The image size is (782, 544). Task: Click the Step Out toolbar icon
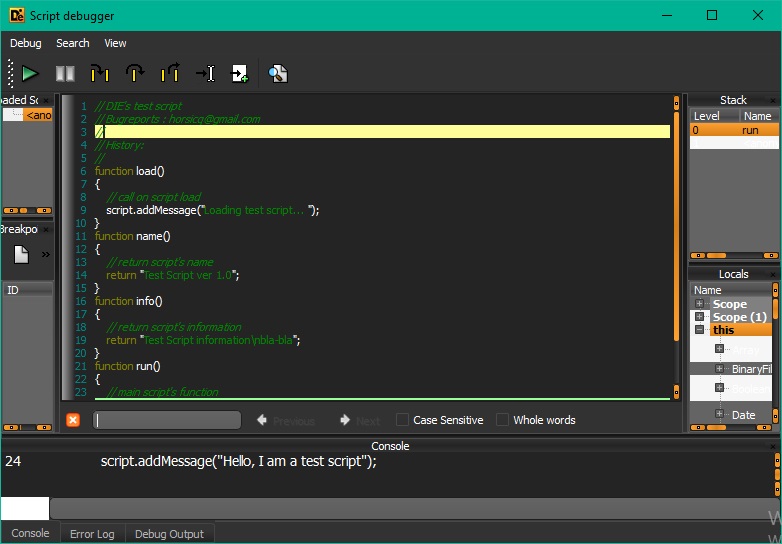pyautogui.click(x=170, y=73)
